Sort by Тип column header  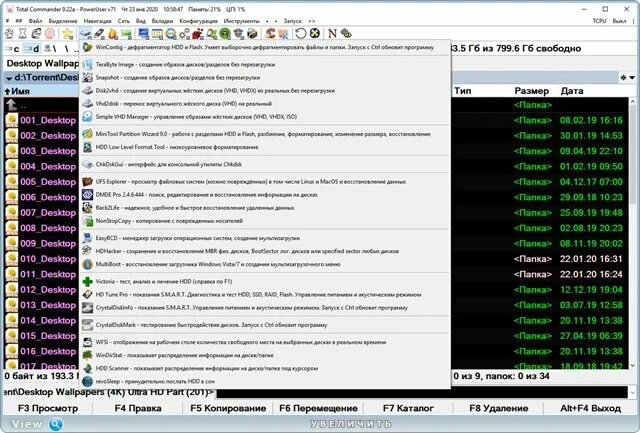point(462,91)
